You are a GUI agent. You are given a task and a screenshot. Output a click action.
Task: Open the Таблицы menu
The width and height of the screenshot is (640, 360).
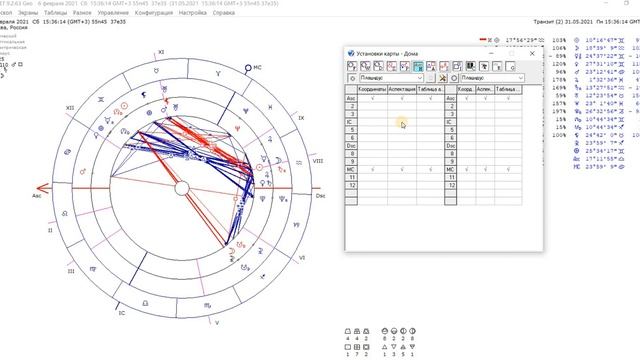pyautogui.click(x=55, y=13)
